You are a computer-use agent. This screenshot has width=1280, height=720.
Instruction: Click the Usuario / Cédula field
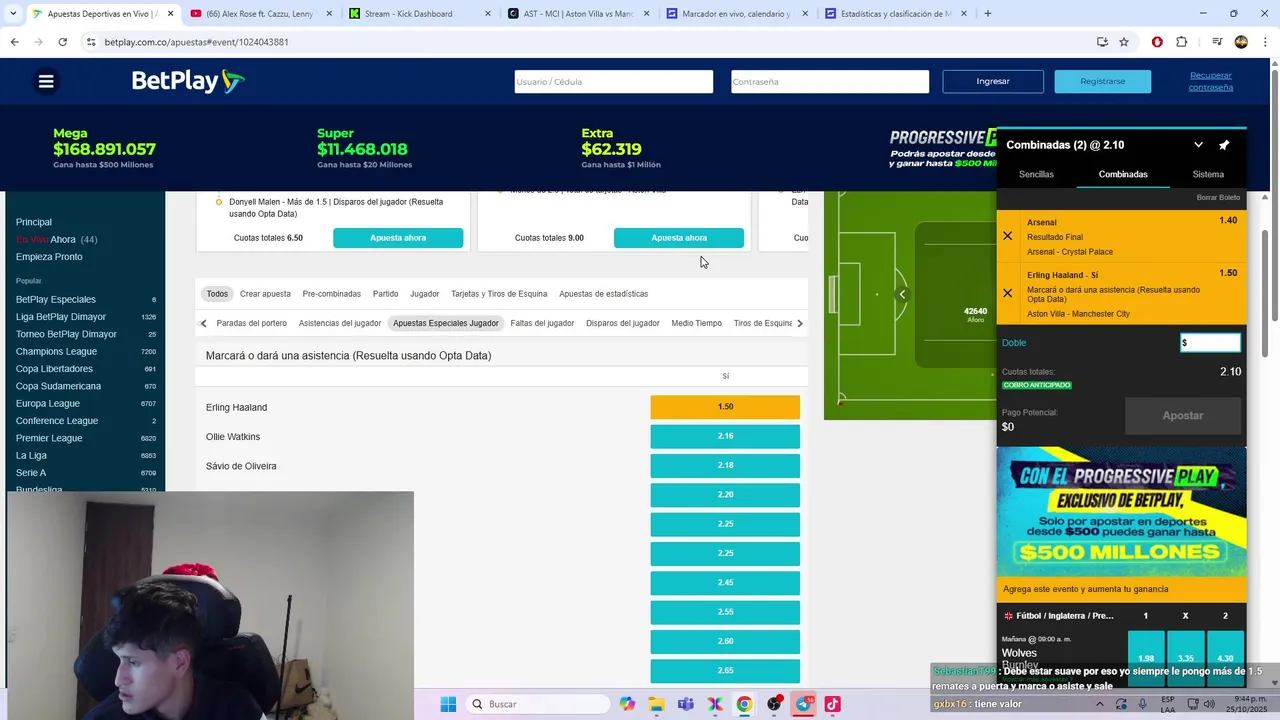(x=614, y=81)
